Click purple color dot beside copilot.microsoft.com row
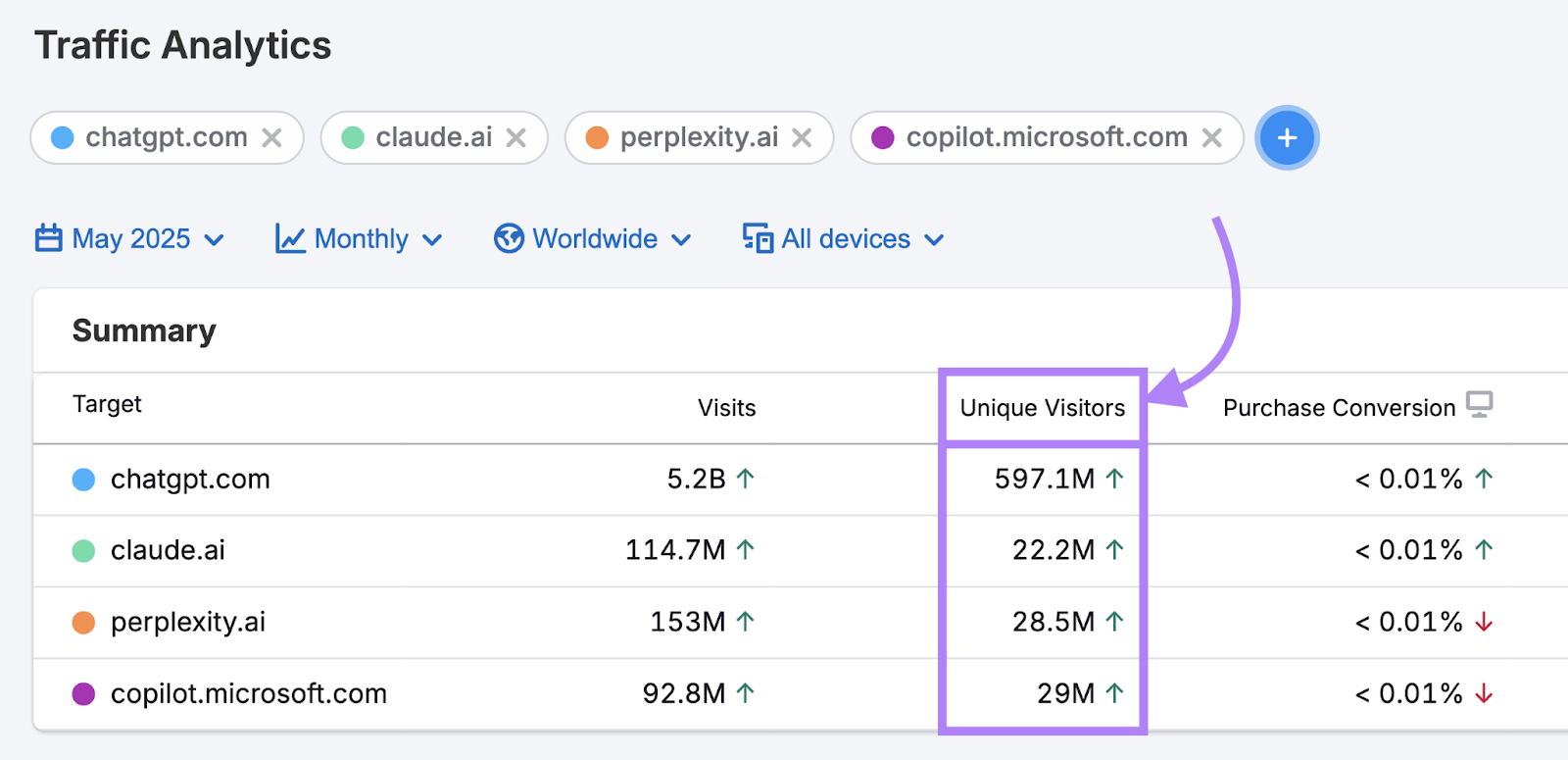1568x760 pixels. coord(84,693)
